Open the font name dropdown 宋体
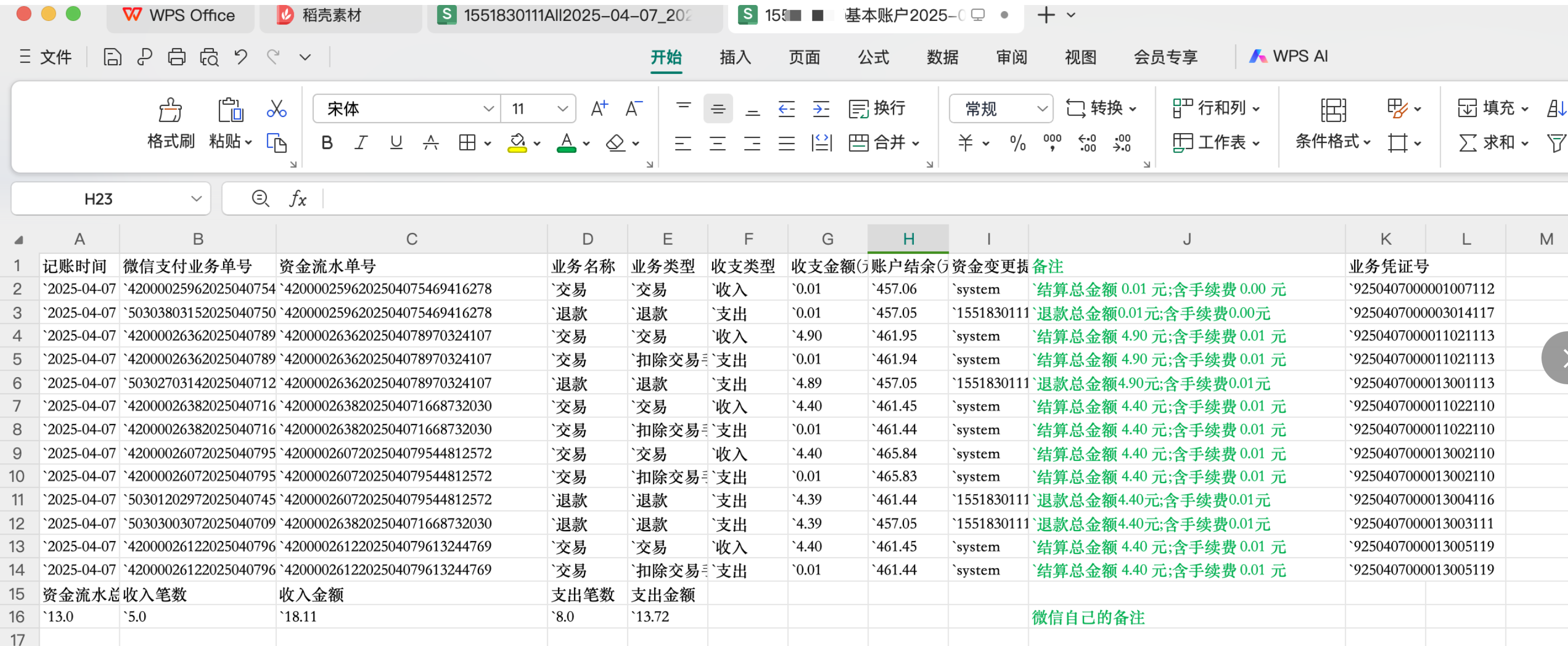 (487, 109)
